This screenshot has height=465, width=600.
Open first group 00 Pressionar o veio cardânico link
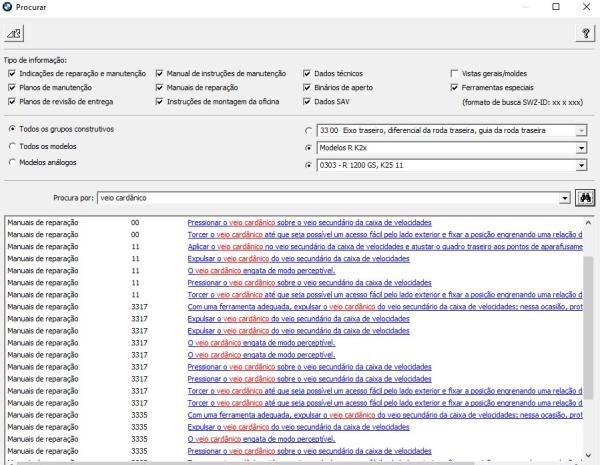pos(309,222)
